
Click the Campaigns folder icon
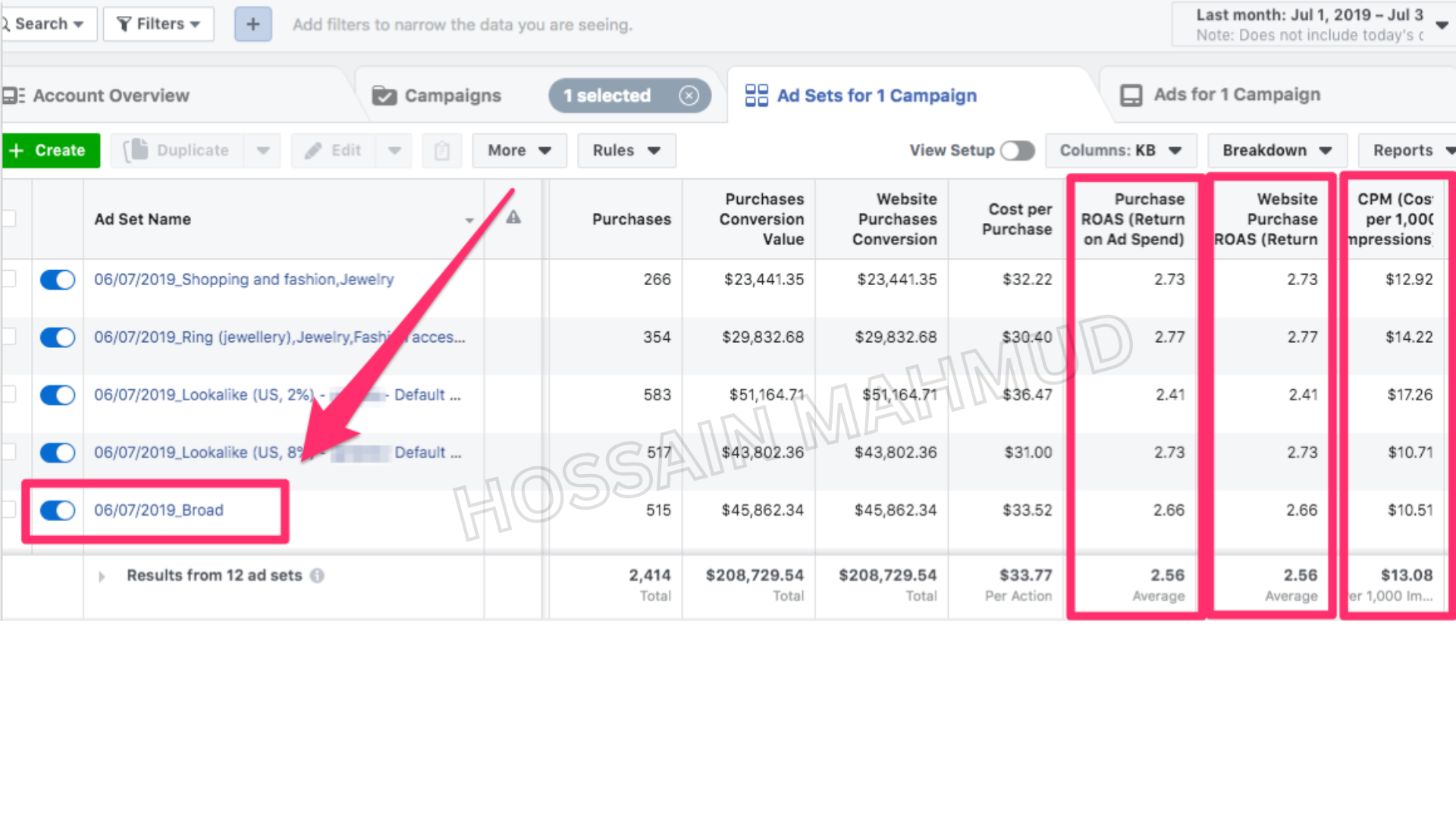pos(384,96)
